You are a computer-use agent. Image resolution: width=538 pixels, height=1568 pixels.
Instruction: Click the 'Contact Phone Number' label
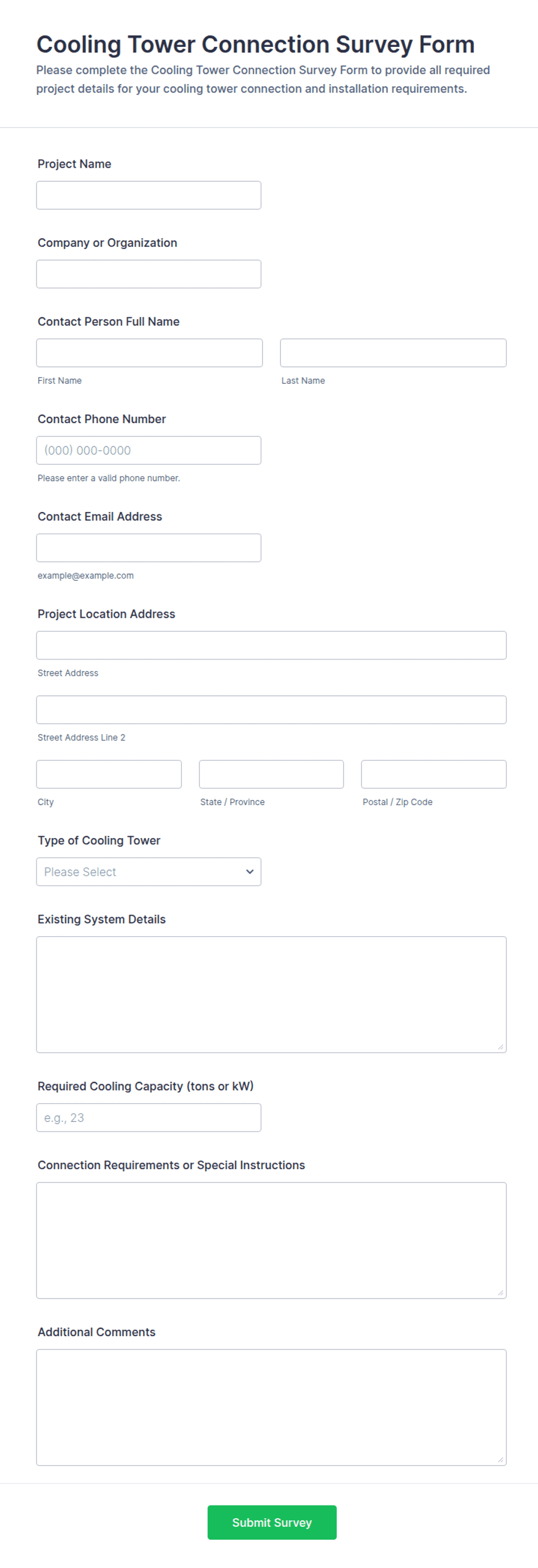[x=102, y=420]
